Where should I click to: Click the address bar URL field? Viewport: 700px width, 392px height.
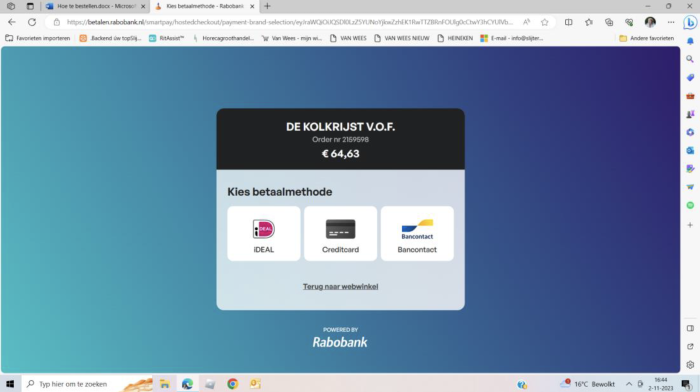[x=290, y=22]
